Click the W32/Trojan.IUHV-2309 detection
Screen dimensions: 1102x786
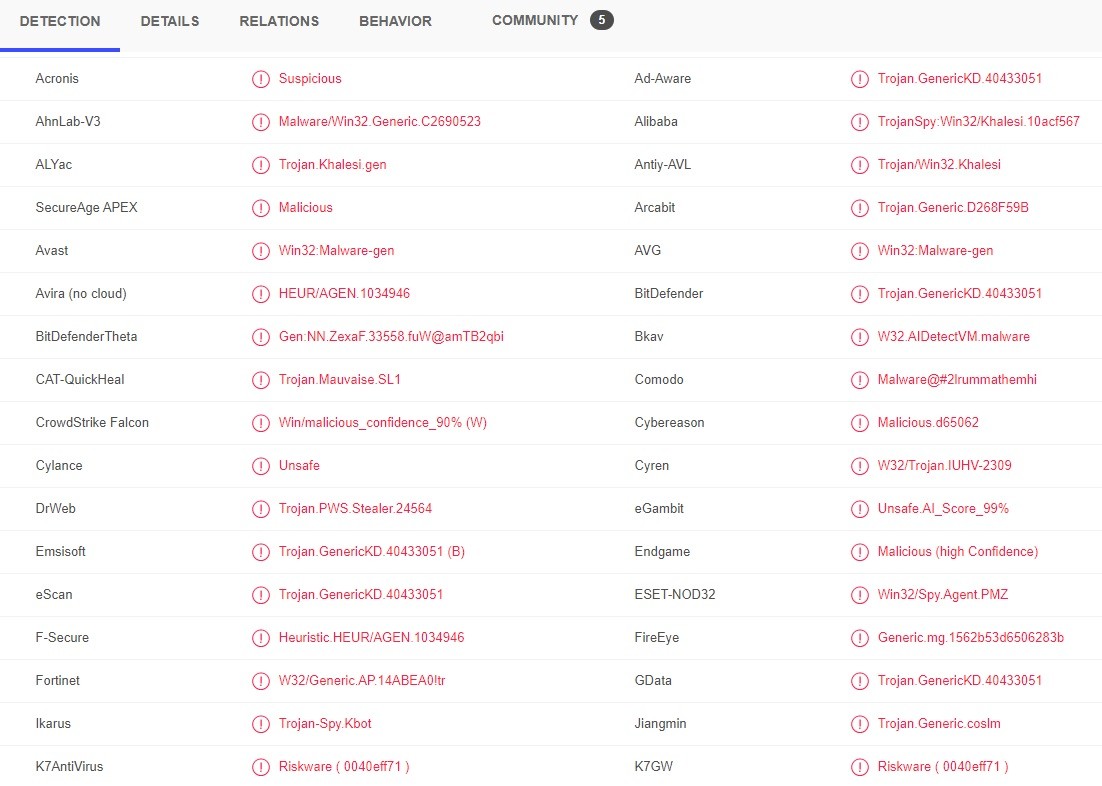945,465
